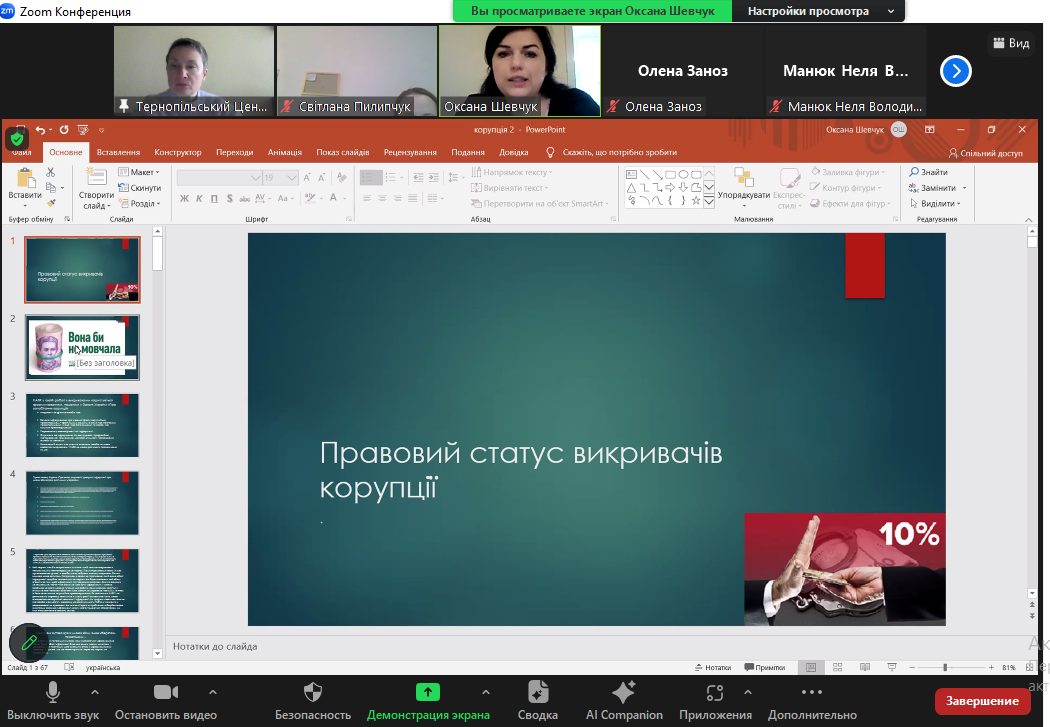
Task: Toggle text shadow S formatting
Action: pos(230,198)
